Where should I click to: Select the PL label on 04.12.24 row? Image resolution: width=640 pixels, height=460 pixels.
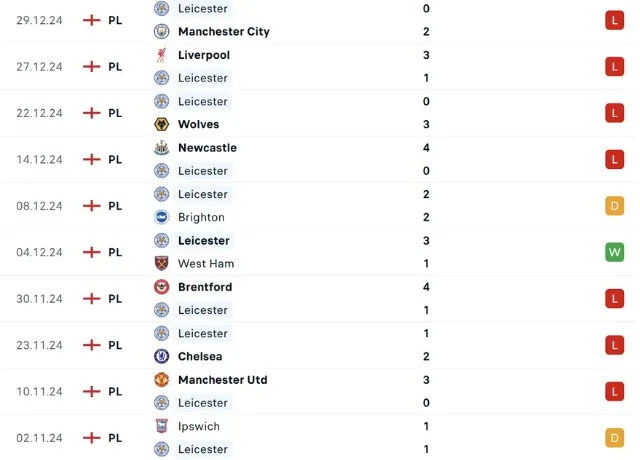pos(115,252)
